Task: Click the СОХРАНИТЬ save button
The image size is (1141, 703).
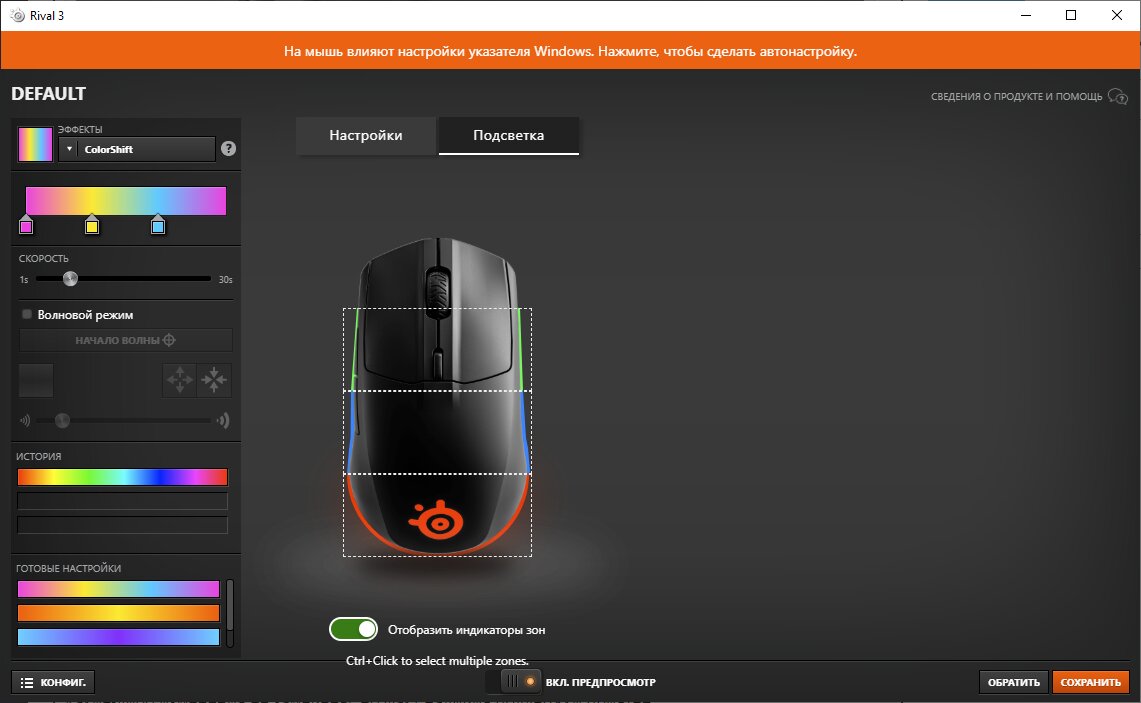Action: 1091,683
